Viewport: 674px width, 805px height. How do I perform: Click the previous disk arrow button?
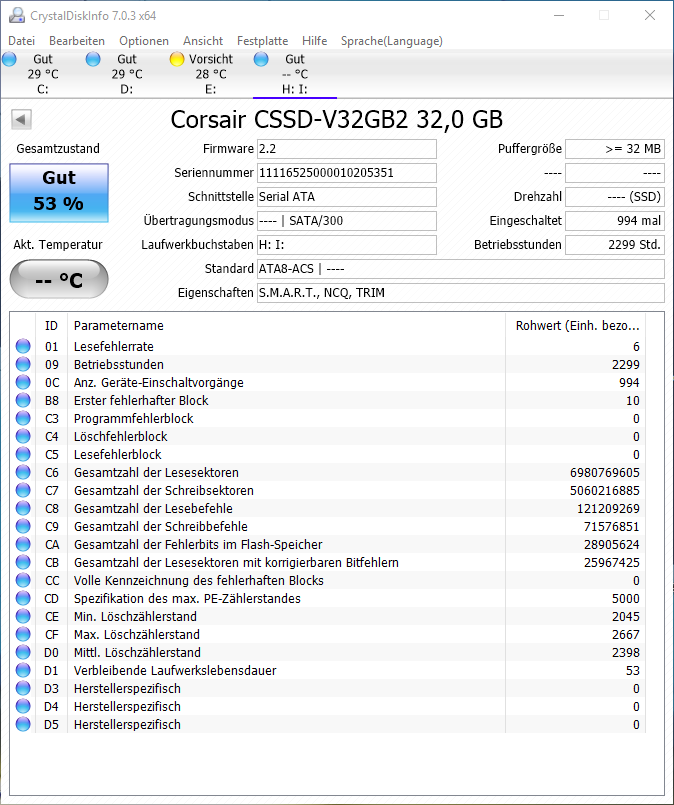tap(21, 120)
